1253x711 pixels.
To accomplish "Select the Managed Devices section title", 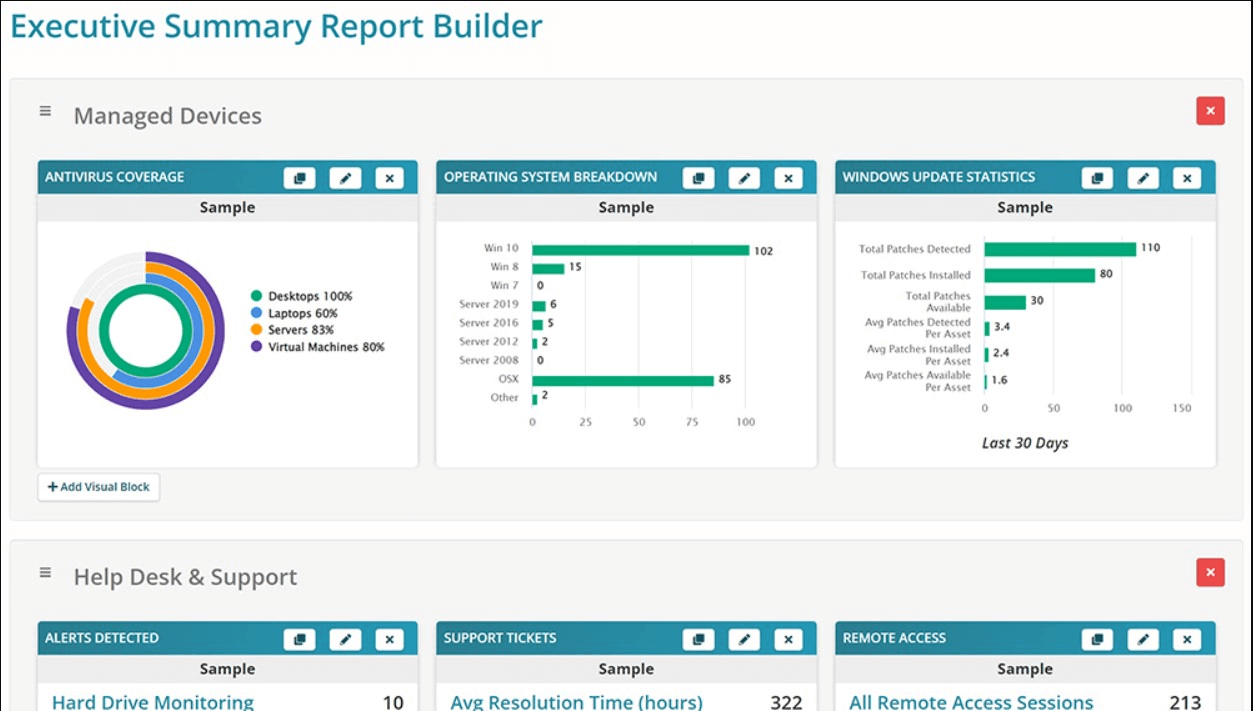I will point(168,116).
